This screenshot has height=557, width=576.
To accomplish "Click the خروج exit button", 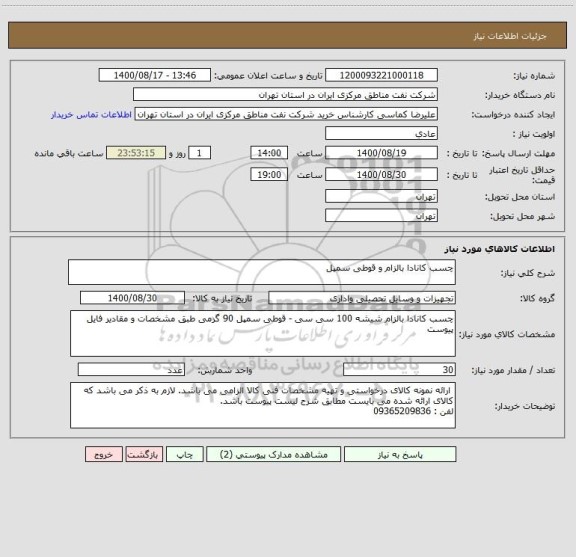I will pos(104,454).
